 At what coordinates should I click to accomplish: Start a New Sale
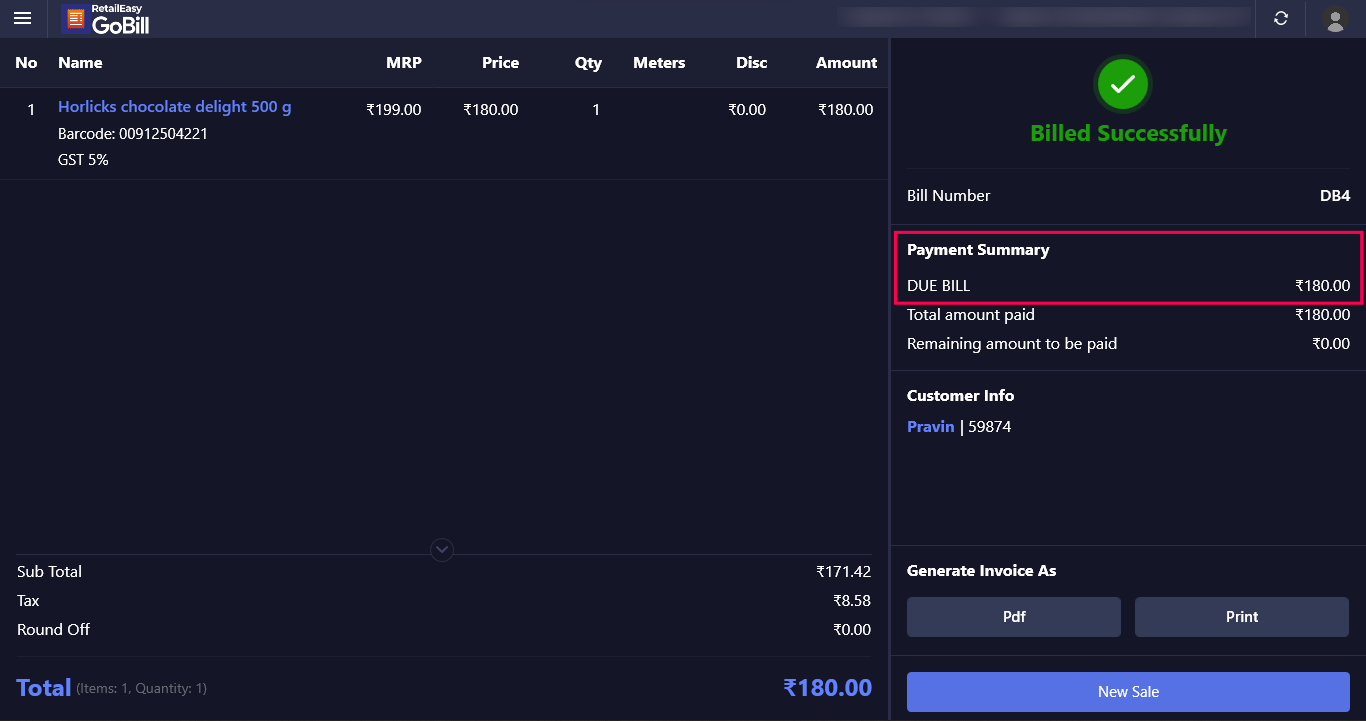pyautogui.click(x=1128, y=692)
